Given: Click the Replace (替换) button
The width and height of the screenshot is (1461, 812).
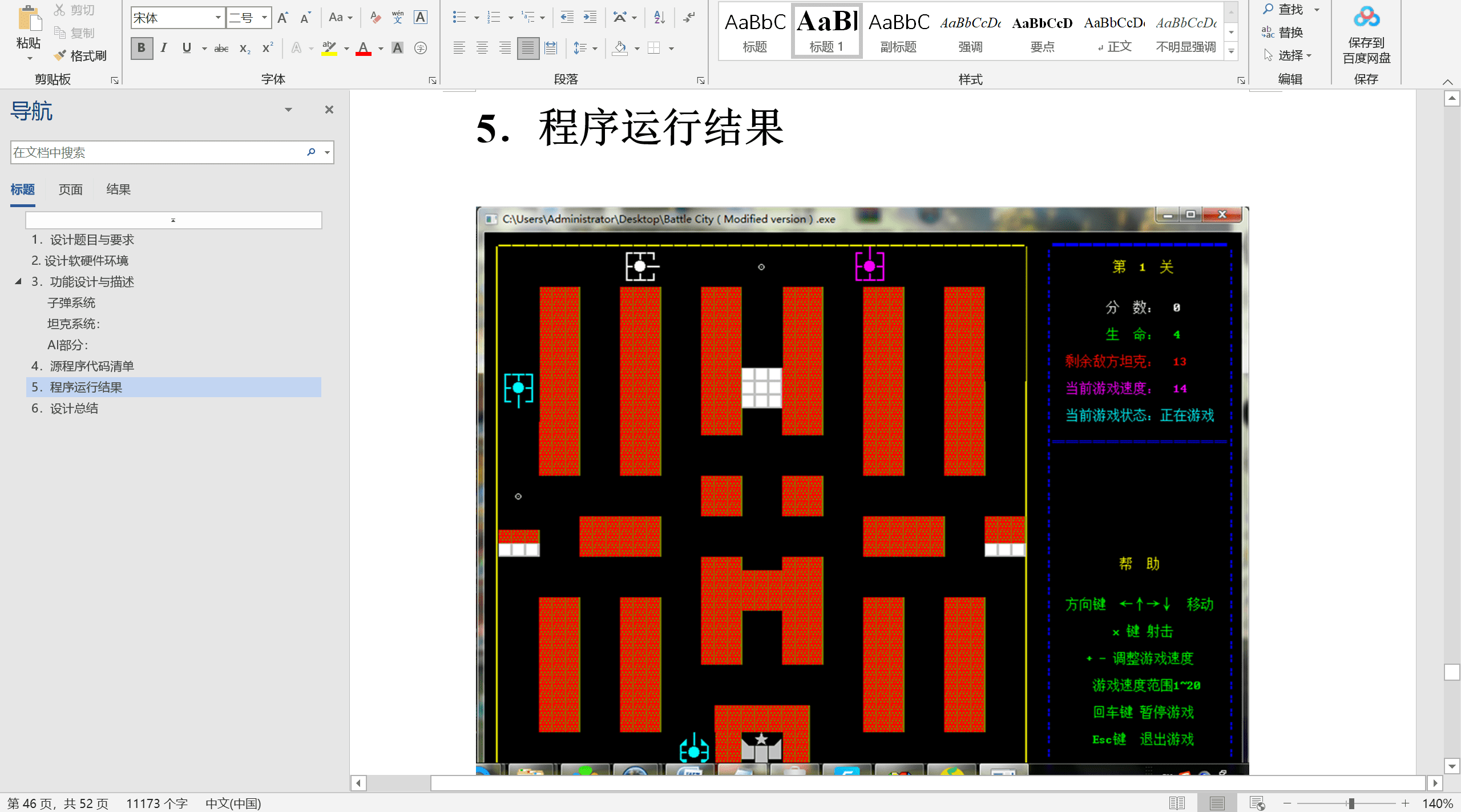Looking at the screenshot, I should click(x=1282, y=32).
